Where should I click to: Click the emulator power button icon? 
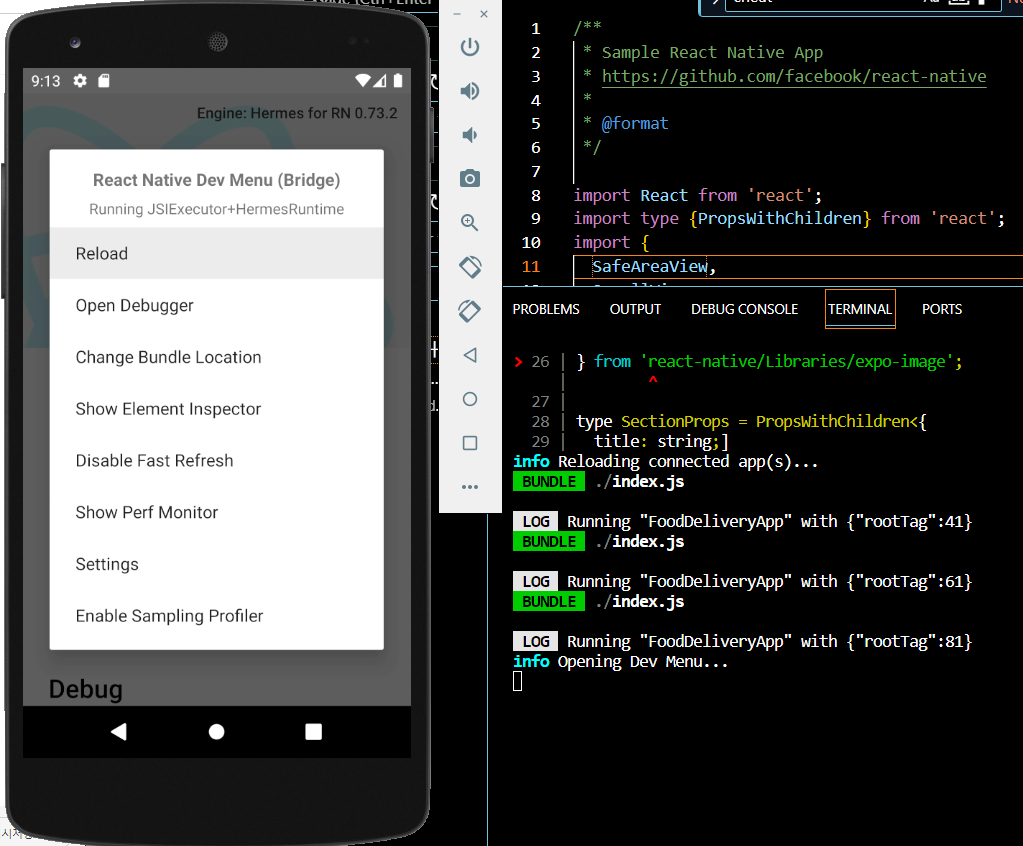point(470,47)
